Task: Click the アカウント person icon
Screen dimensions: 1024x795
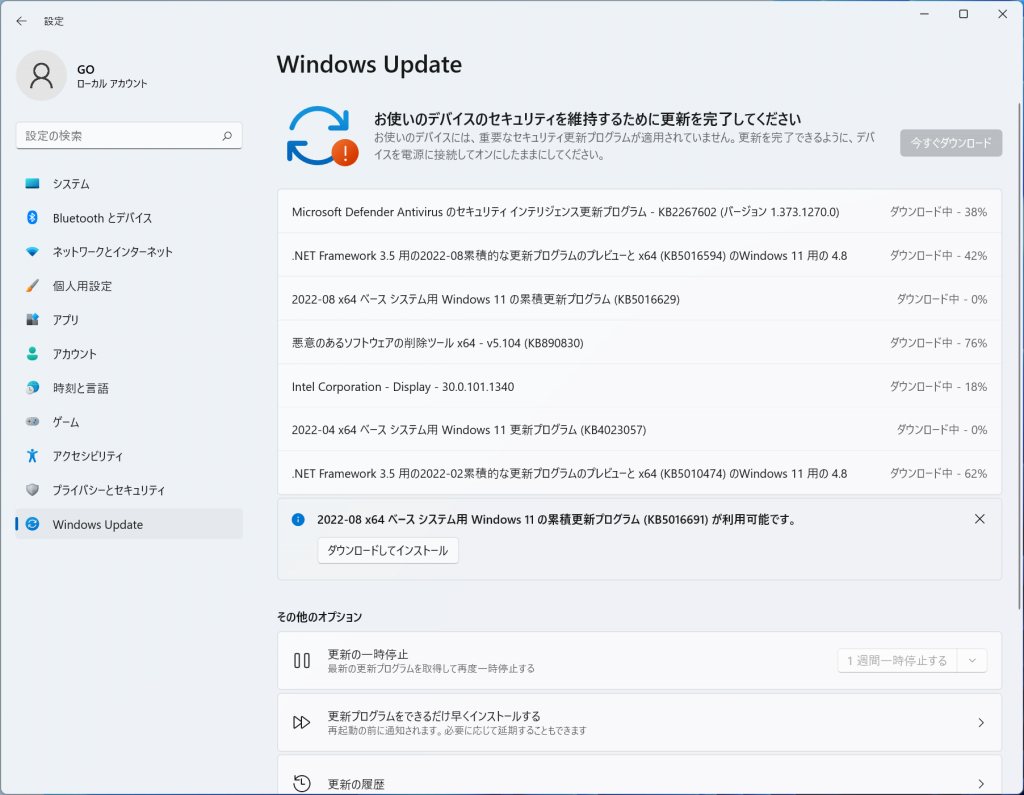Action: [x=32, y=353]
